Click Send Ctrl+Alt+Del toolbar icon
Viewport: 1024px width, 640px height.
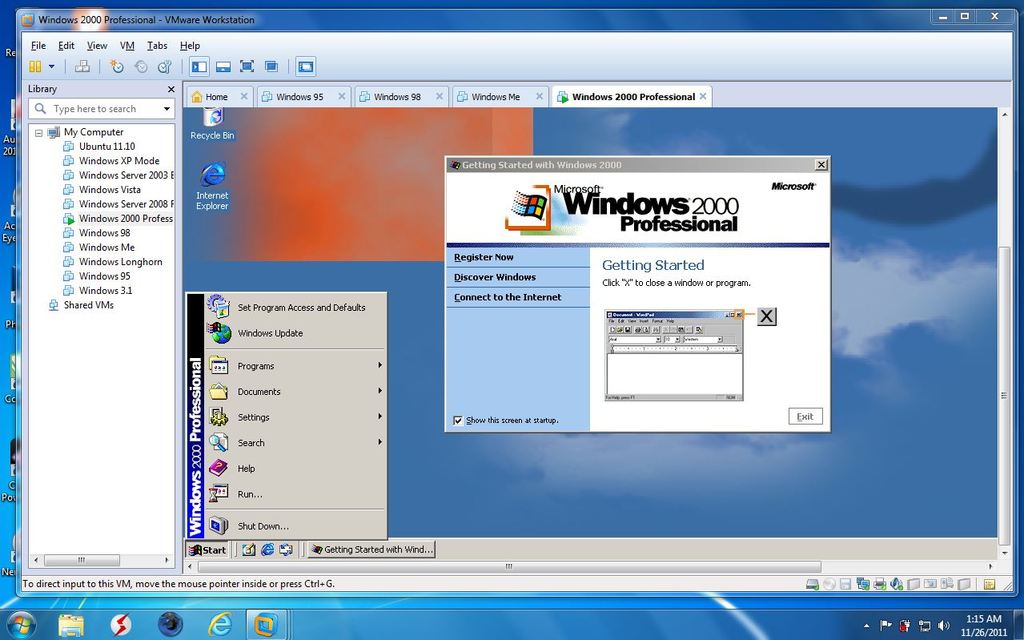[82, 67]
